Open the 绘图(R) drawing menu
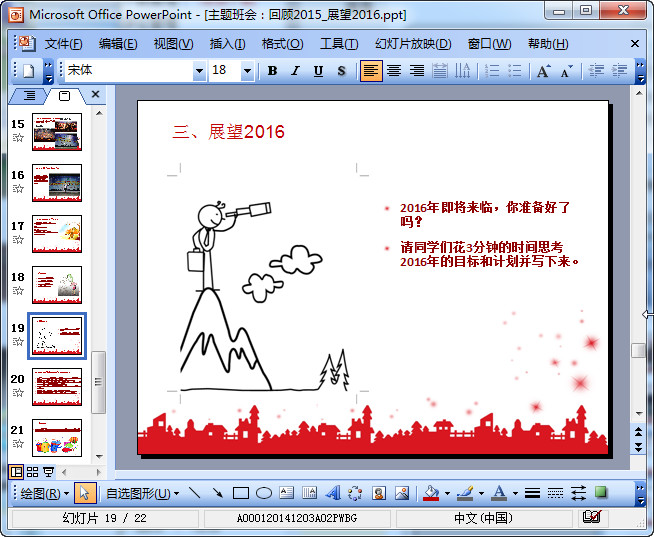The height and width of the screenshot is (537, 654). (44, 494)
